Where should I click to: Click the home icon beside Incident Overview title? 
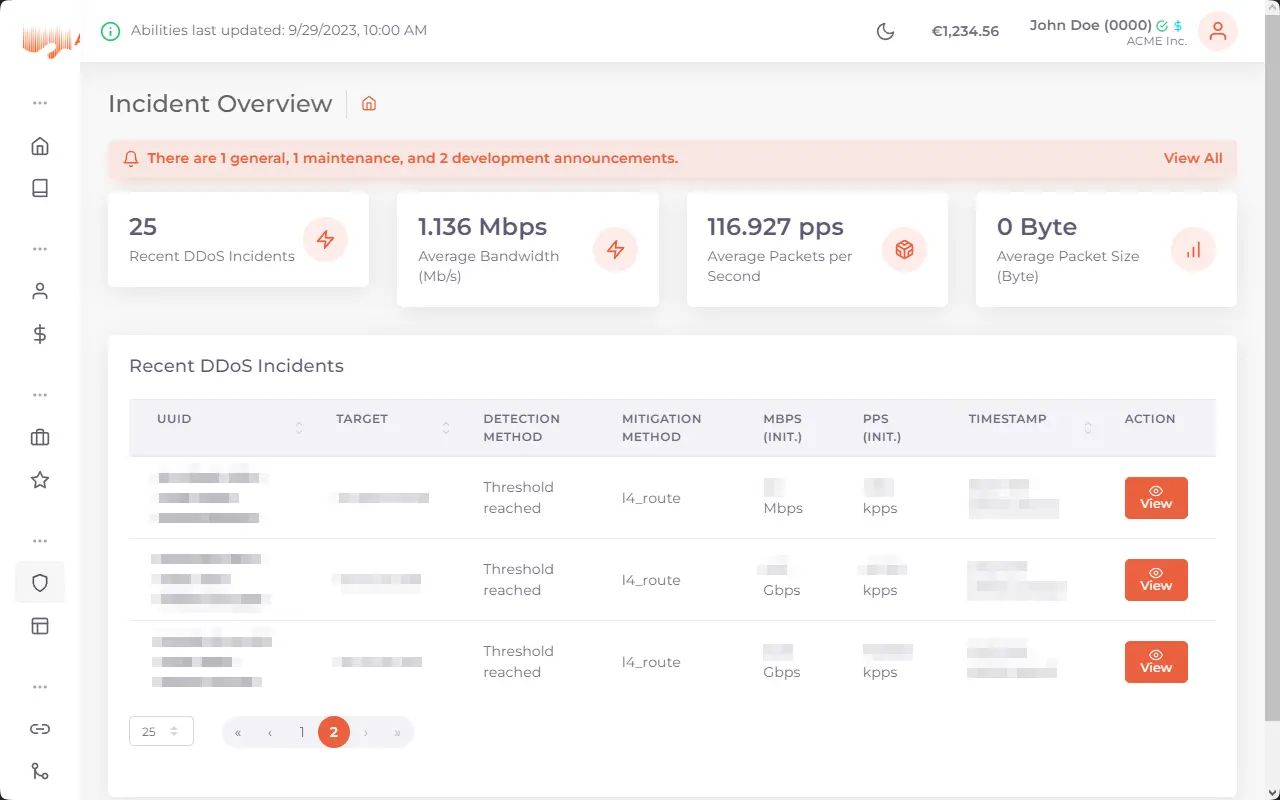click(368, 103)
